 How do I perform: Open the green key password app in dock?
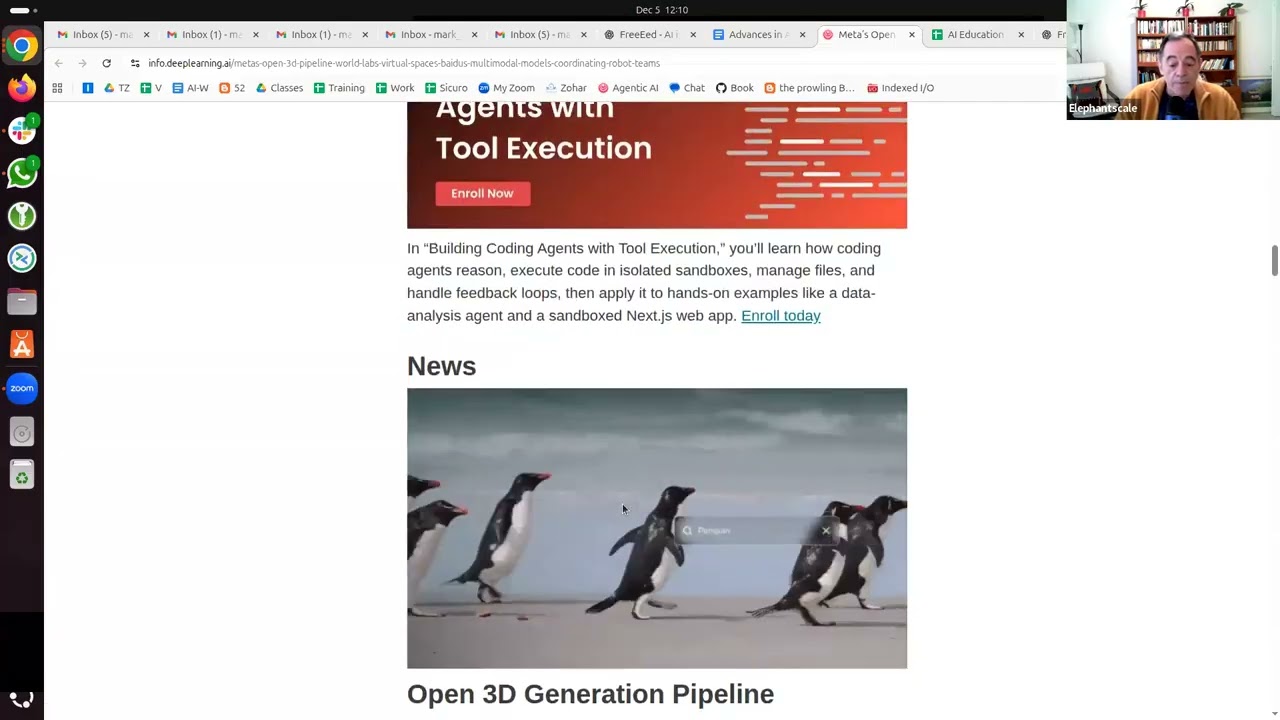pyautogui.click(x=22, y=215)
